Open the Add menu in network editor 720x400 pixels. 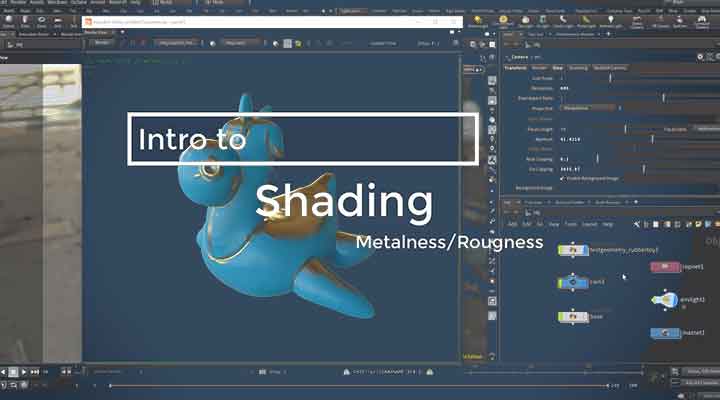pyautogui.click(x=512, y=225)
